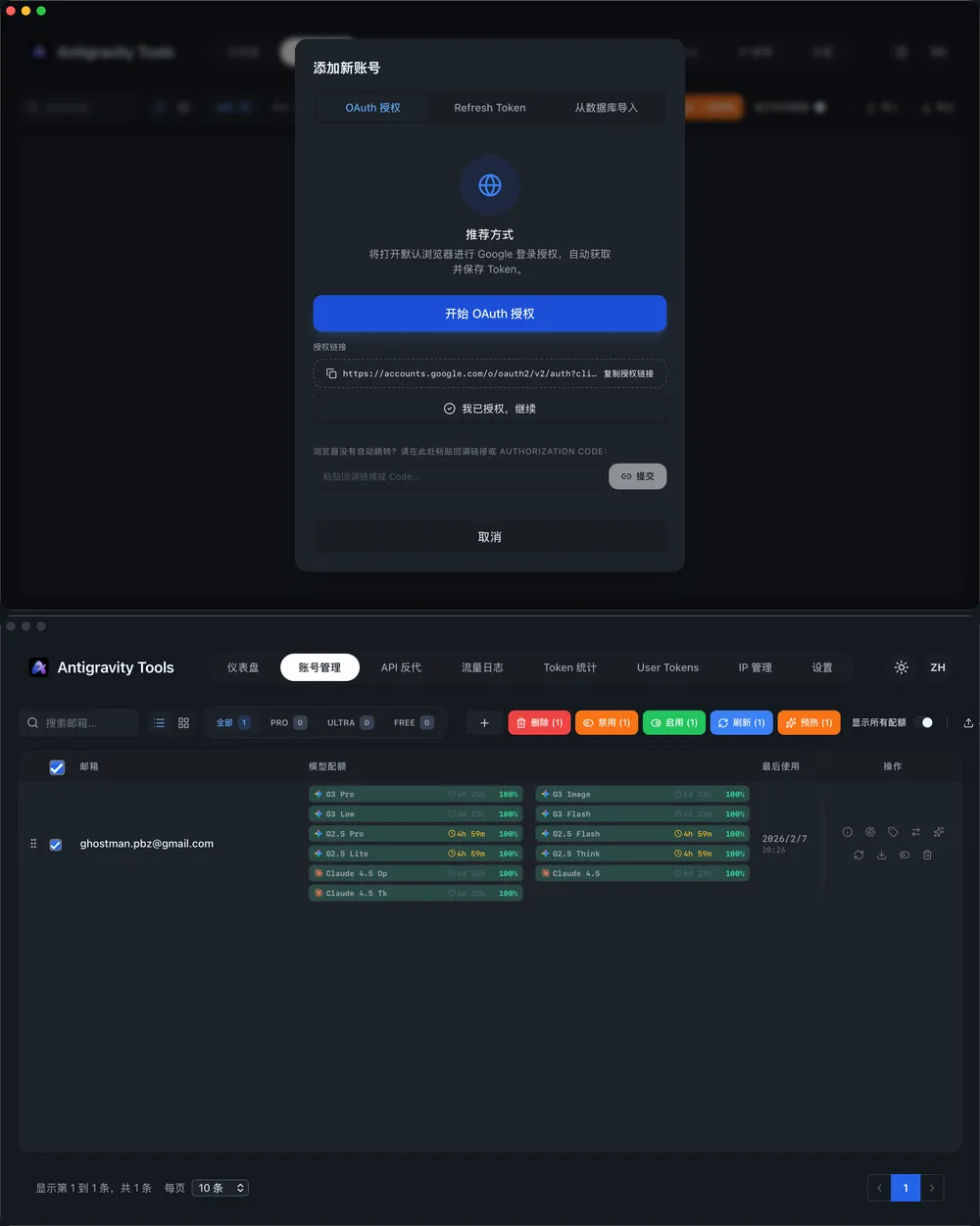Open the User Tokens tab
980x1226 pixels.
tap(667, 667)
